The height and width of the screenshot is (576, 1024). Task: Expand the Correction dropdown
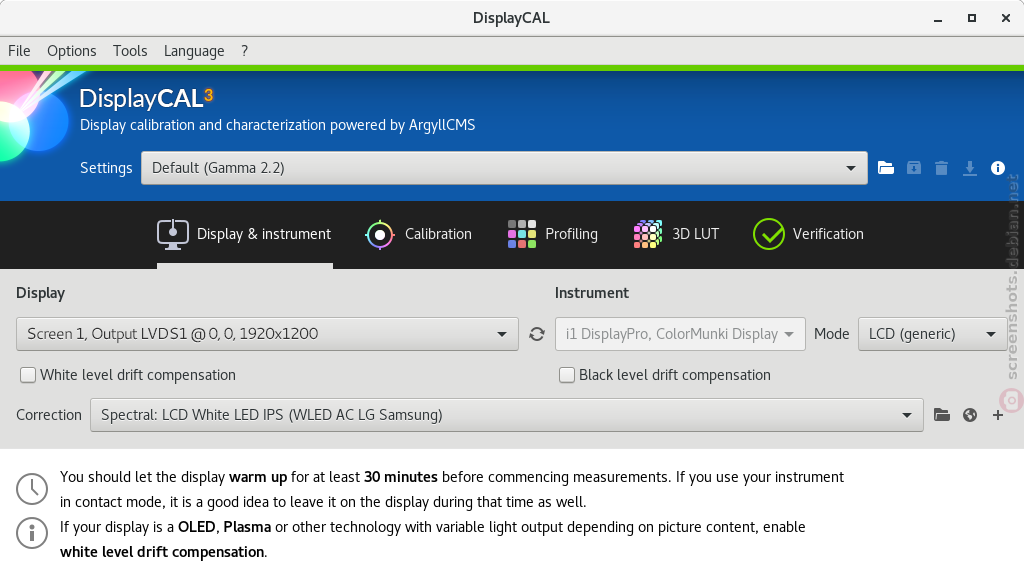point(507,415)
